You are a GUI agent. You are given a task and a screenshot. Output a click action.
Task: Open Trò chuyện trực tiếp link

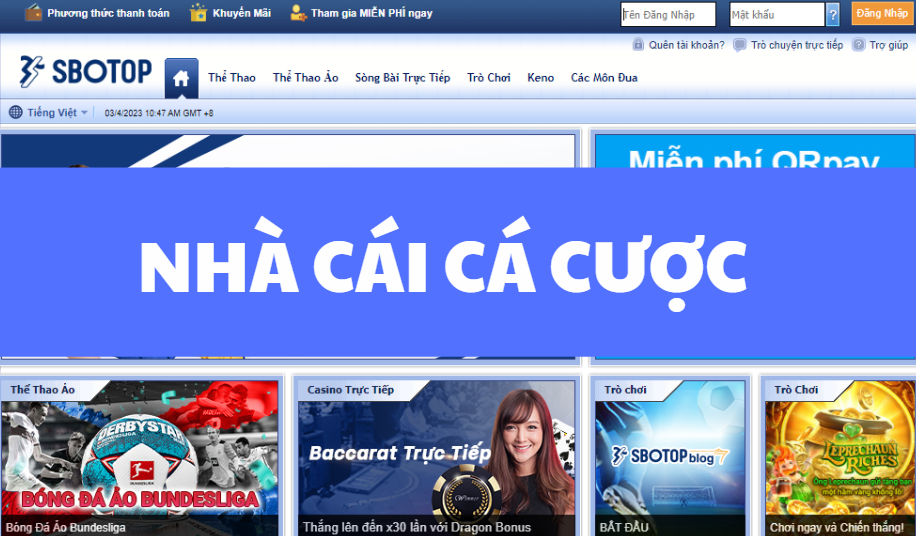pos(797,45)
